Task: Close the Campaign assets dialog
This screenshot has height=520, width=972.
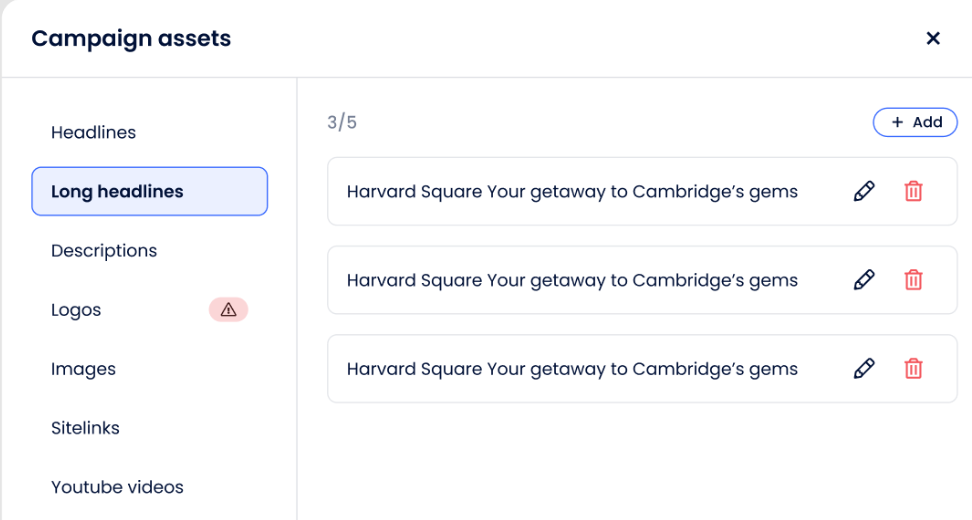Action: point(933,38)
